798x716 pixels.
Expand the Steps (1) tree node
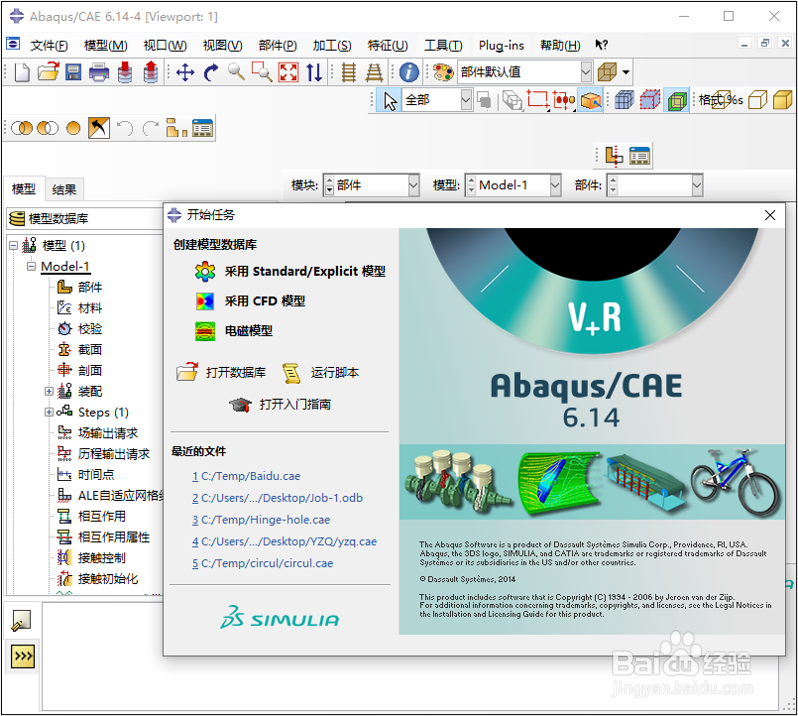[49, 412]
